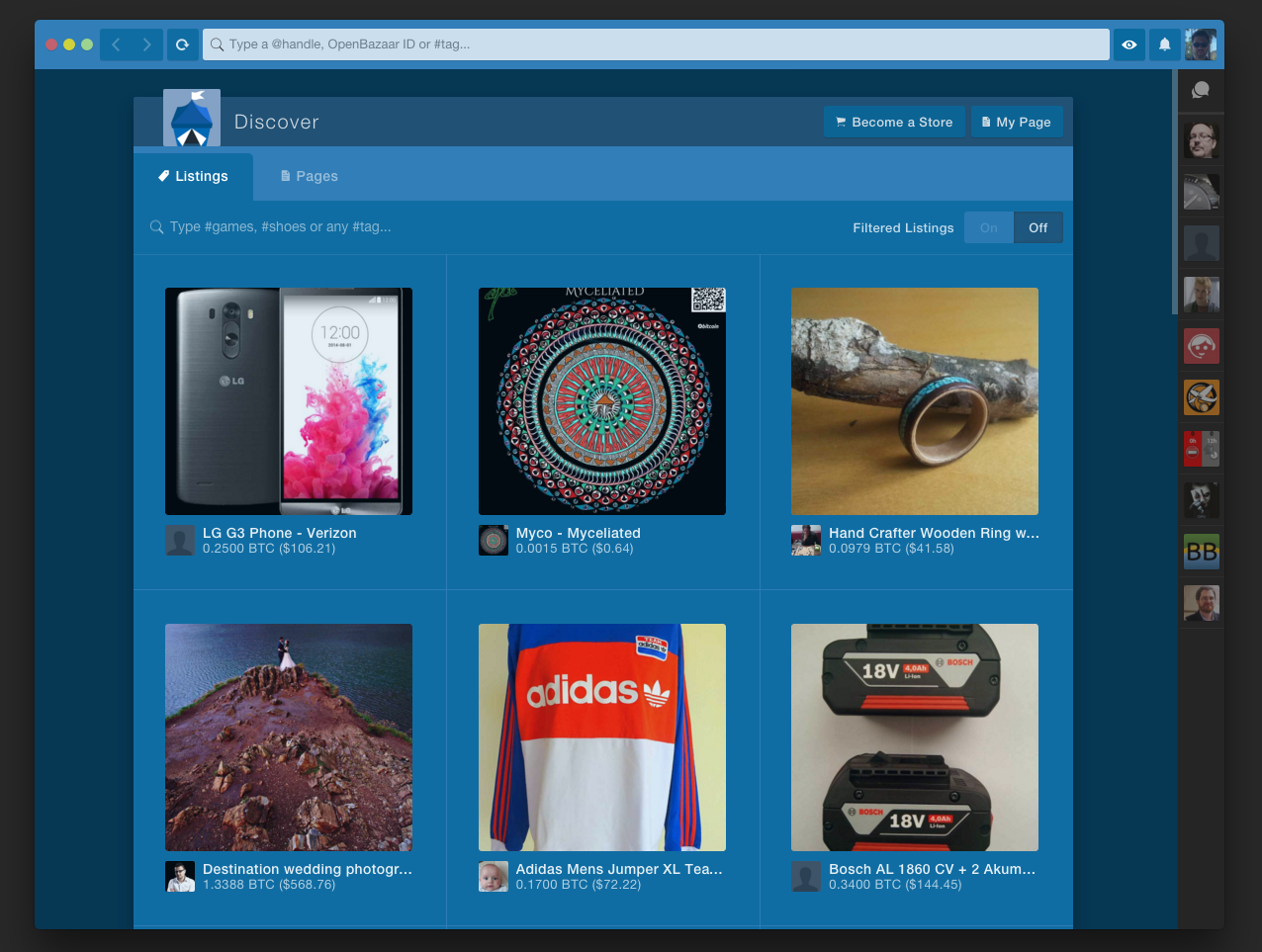
Task: Open the Bosch battery listing image
Action: [x=915, y=737]
